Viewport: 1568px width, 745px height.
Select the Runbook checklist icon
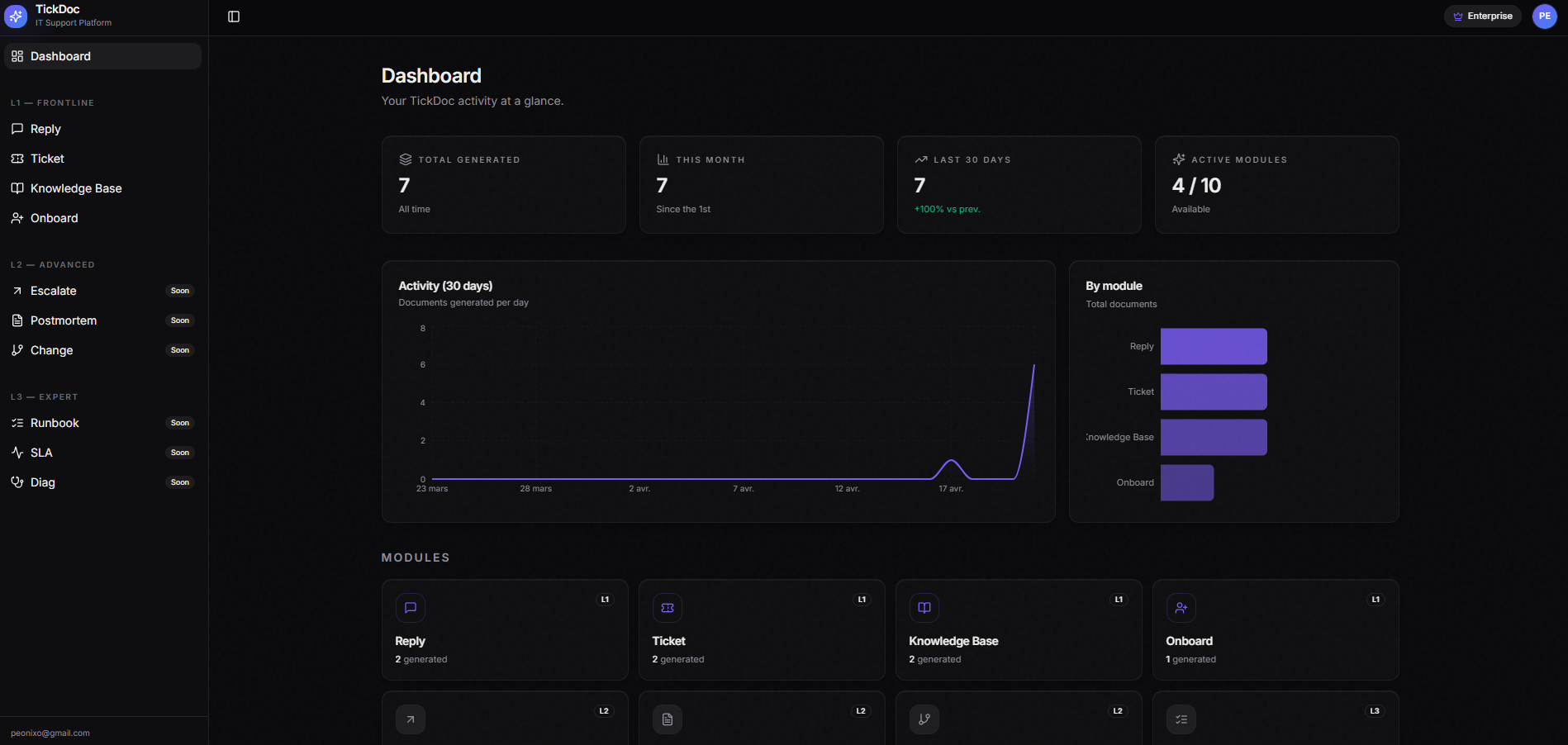[x=18, y=422]
